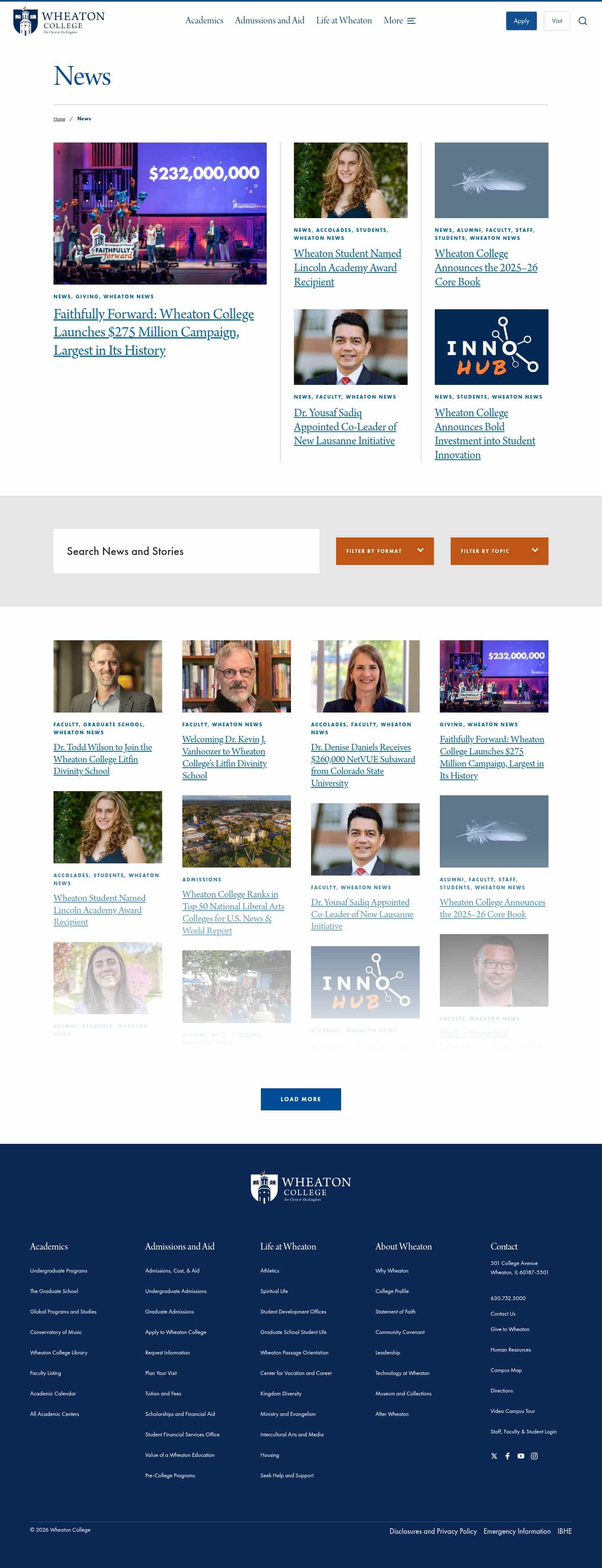Open Conservatory of Music footer link
This screenshot has width=602, height=1568.
pos(55,1332)
